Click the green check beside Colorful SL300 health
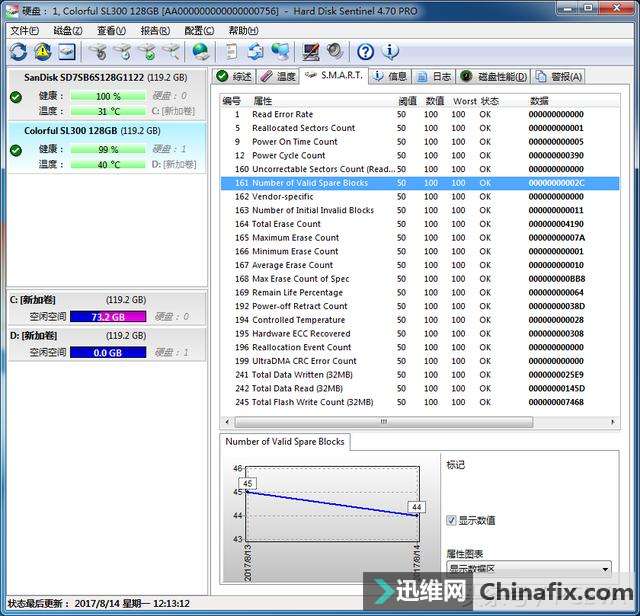Image resolution: width=640 pixels, height=616 pixels. [x=16, y=151]
